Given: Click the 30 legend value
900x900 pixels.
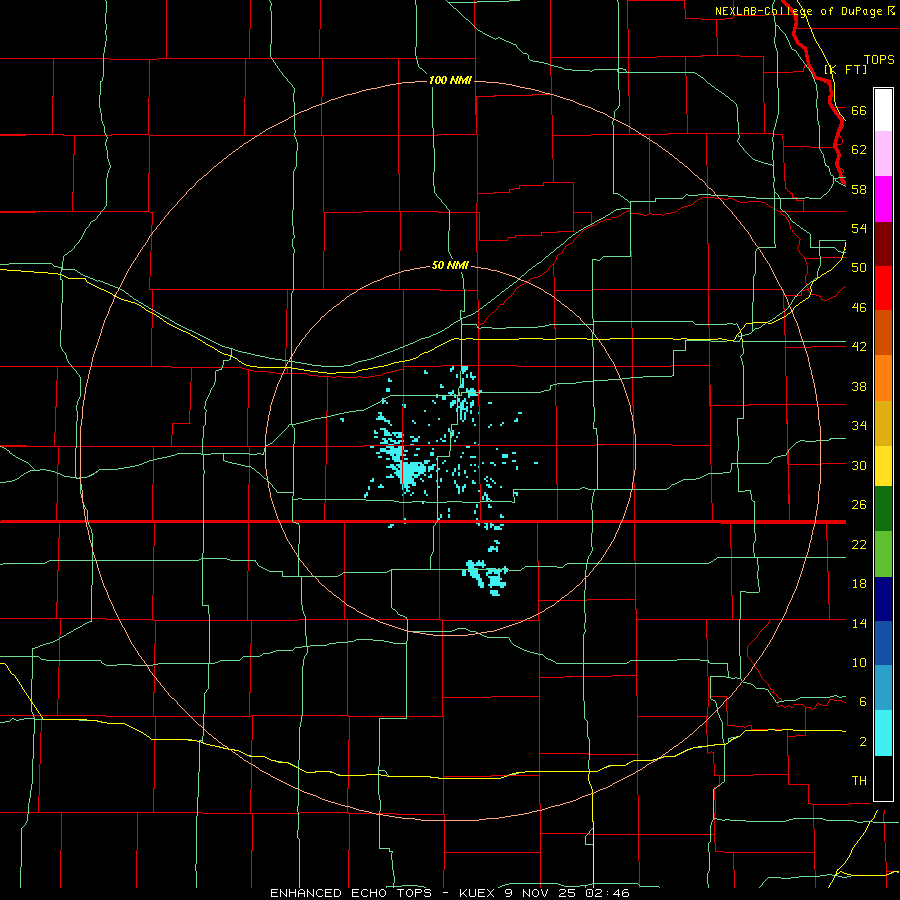Looking at the screenshot, I should (859, 465).
